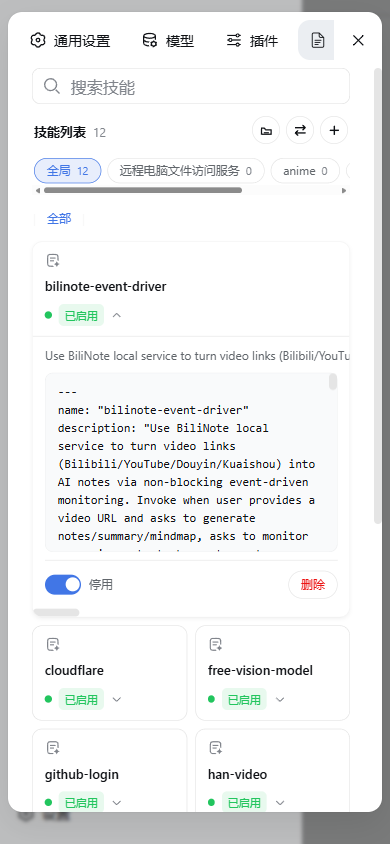Screen dimensions: 390x844
Task: Click the name: "bilinote-event-driver" code line
Action: tap(153, 410)
